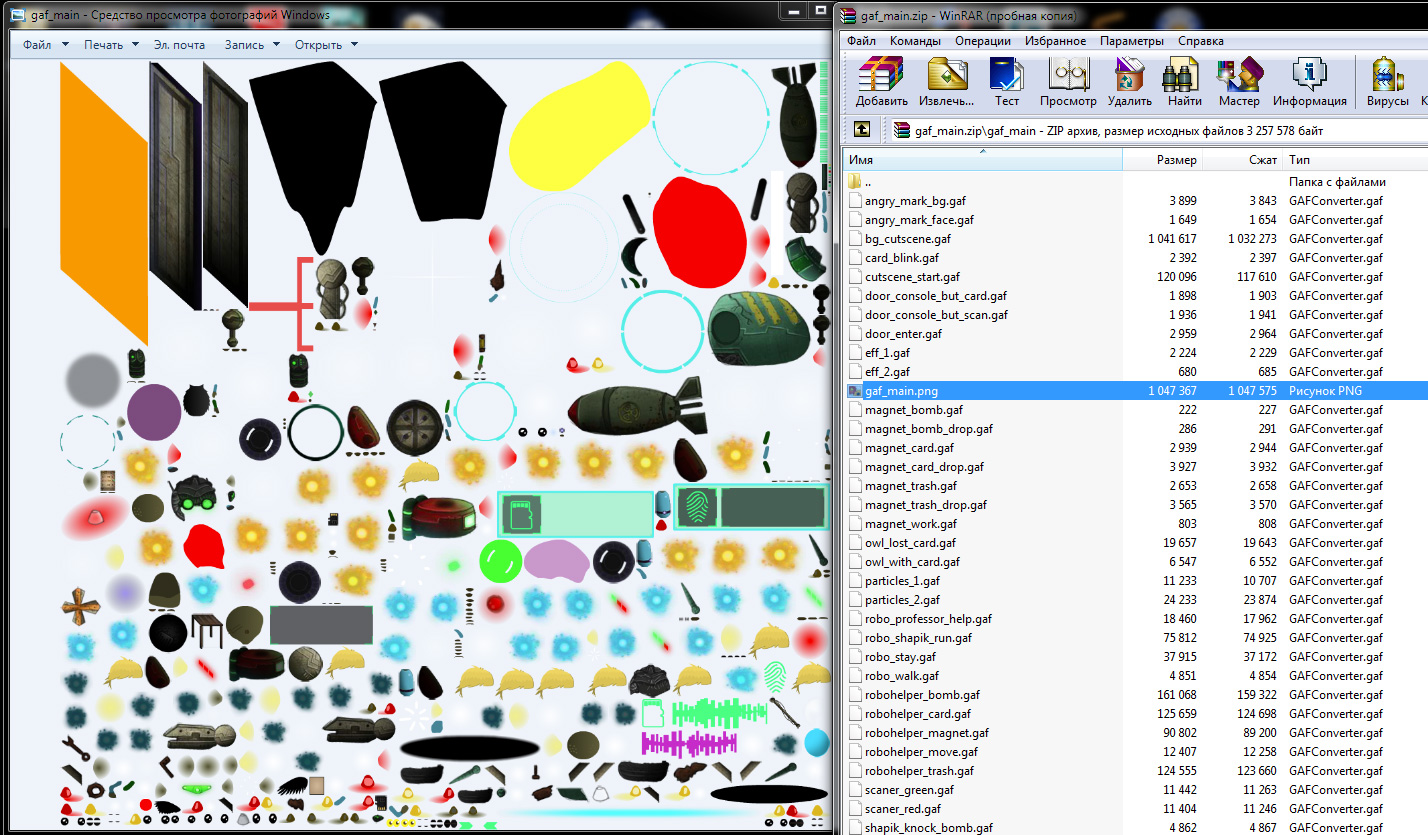Open the Параметры menu in WinRAR

(x=1132, y=41)
